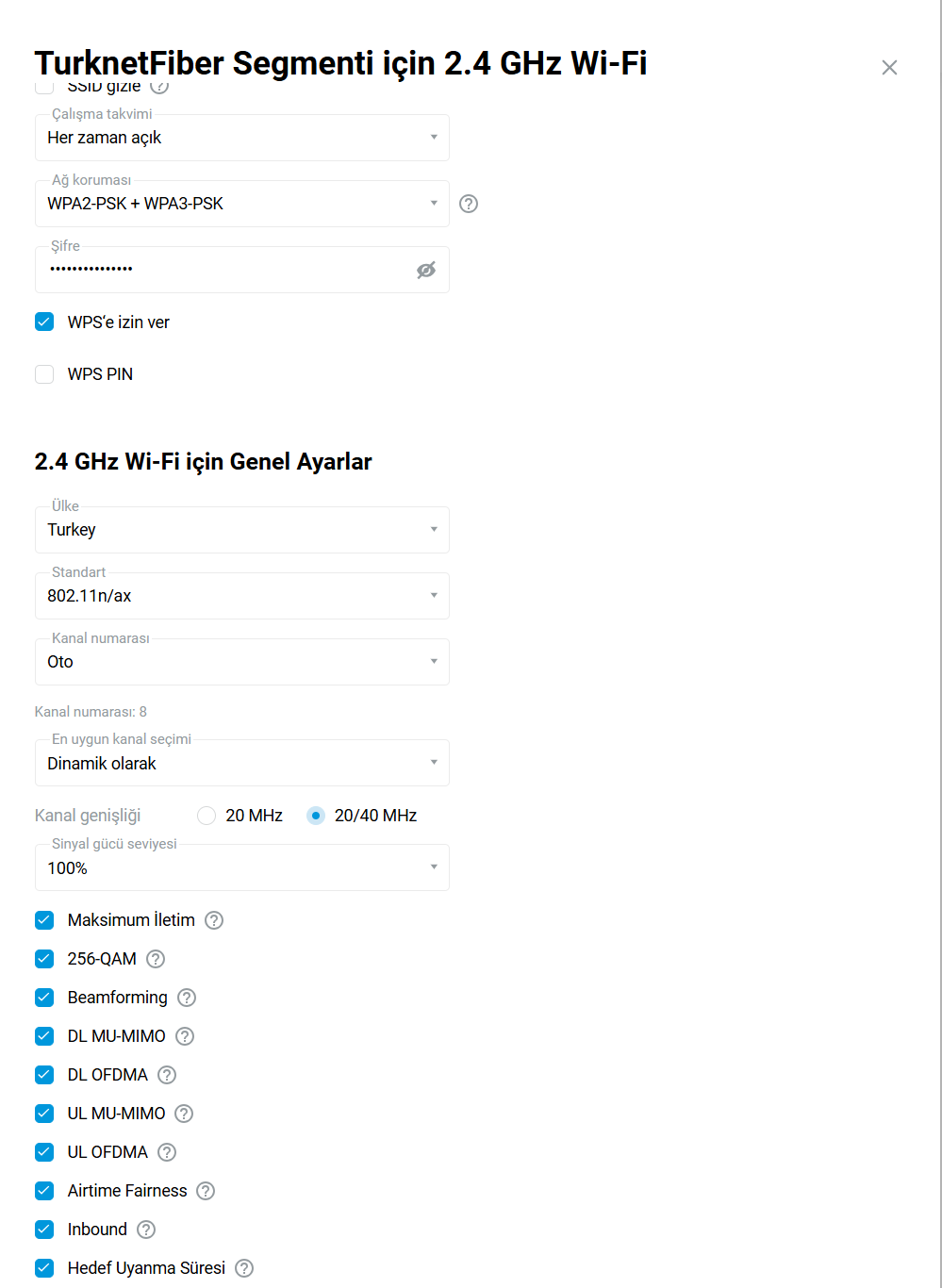Open the Standart 802.11n/ax dropdown

[242, 596]
